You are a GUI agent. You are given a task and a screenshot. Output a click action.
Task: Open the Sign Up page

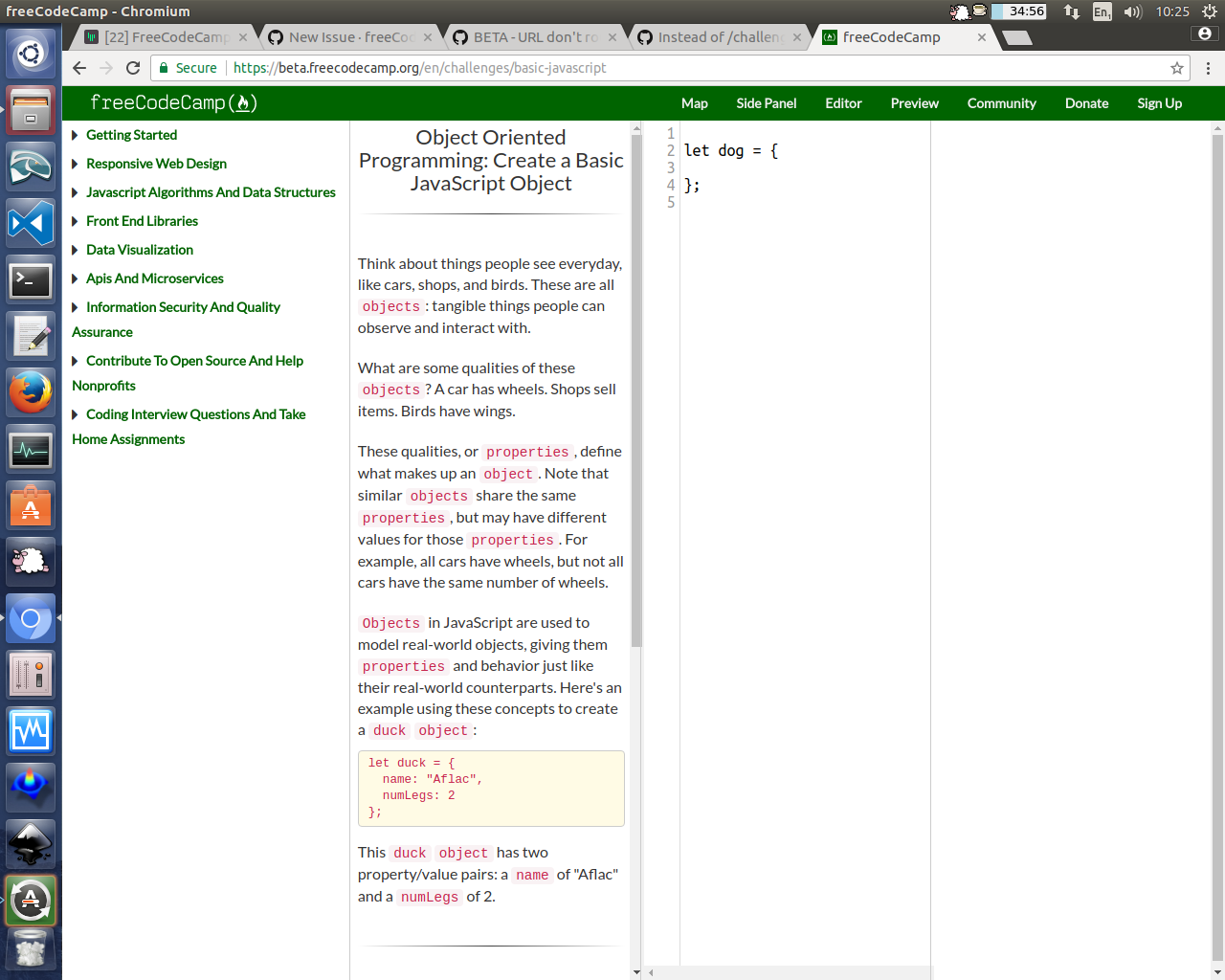point(1159,102)
